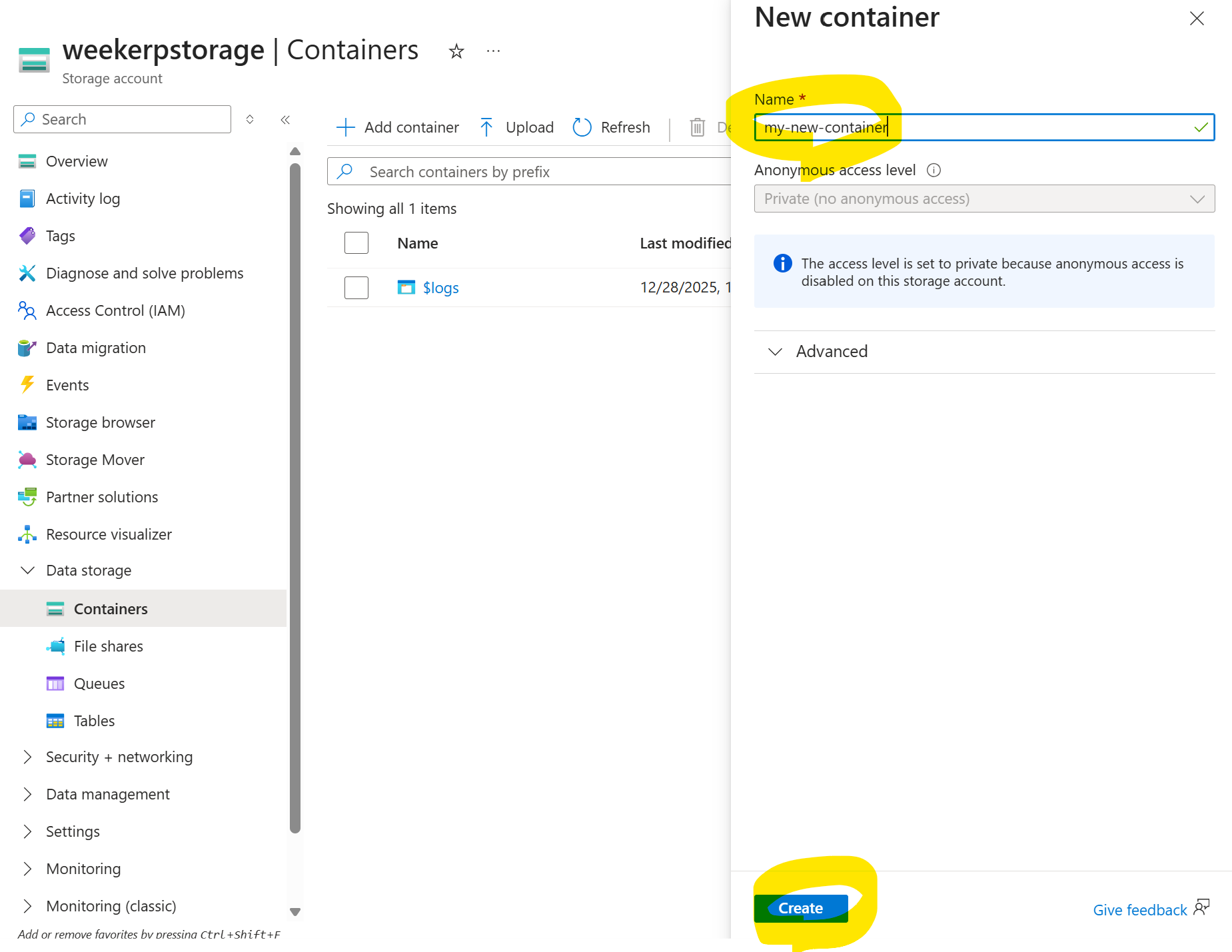This screenshot has width=1232, height=952.
Task: Favorite the storage account with the star icon
Action: [x=456, y=51]
